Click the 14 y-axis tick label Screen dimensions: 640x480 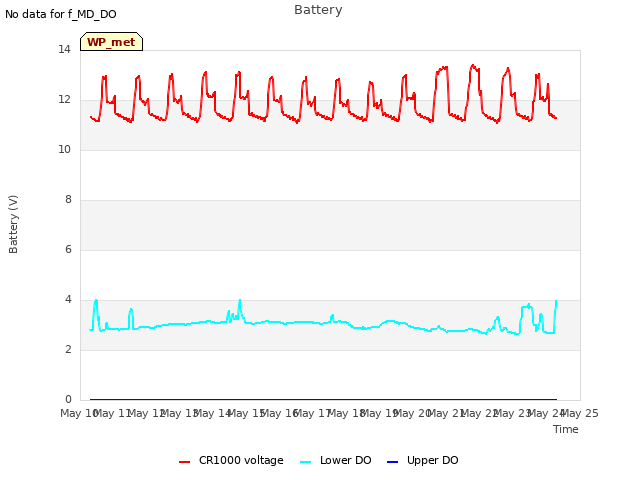(64, 49)
